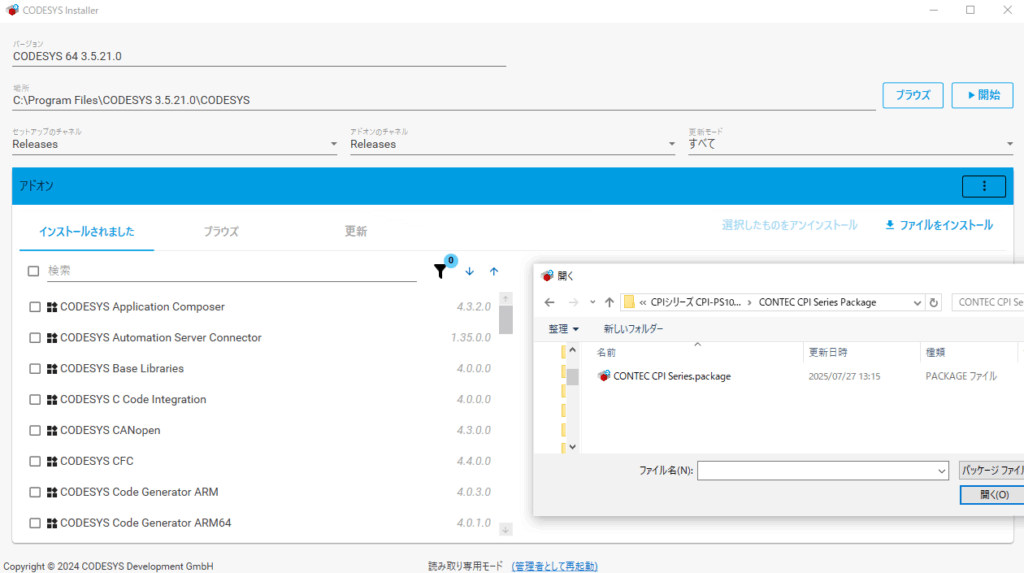This screenshot has height=573, width=1024.
Task: Open the 整理 menu dropdown
Action: 563,329
